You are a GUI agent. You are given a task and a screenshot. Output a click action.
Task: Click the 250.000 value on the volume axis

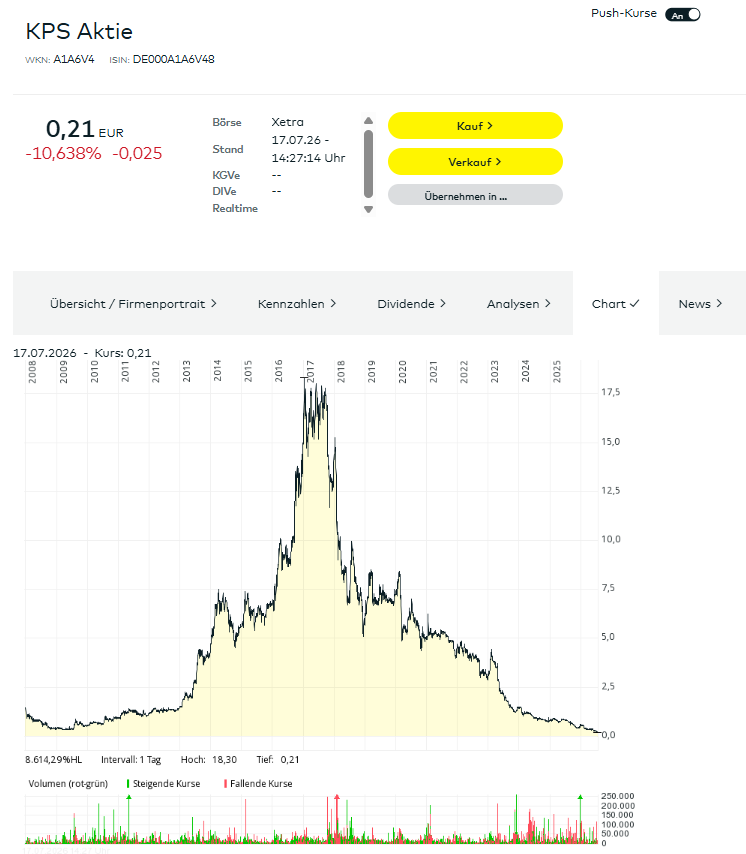click(x=618, y=796)
